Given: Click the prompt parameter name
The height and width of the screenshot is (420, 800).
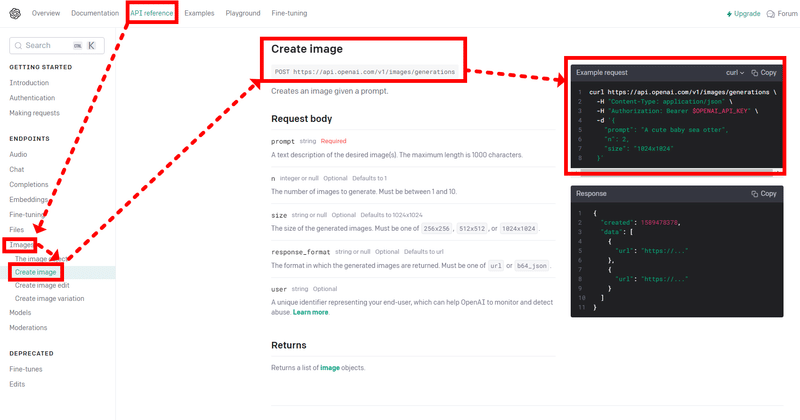Looking at the screenshot, I should [x=283, y=141].
